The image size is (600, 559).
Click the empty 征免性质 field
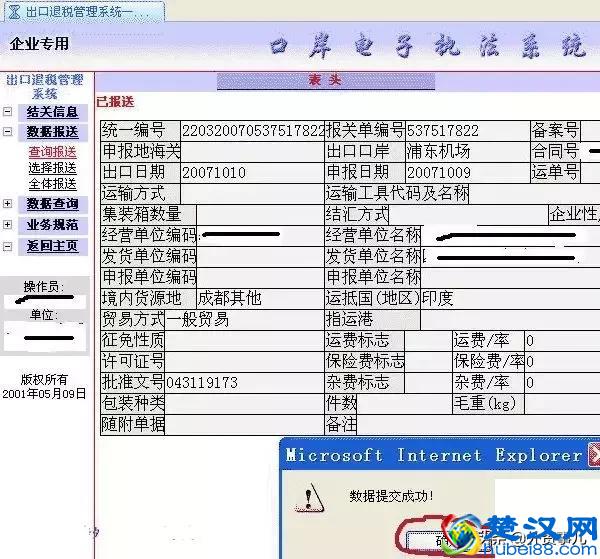click(244, 341)
